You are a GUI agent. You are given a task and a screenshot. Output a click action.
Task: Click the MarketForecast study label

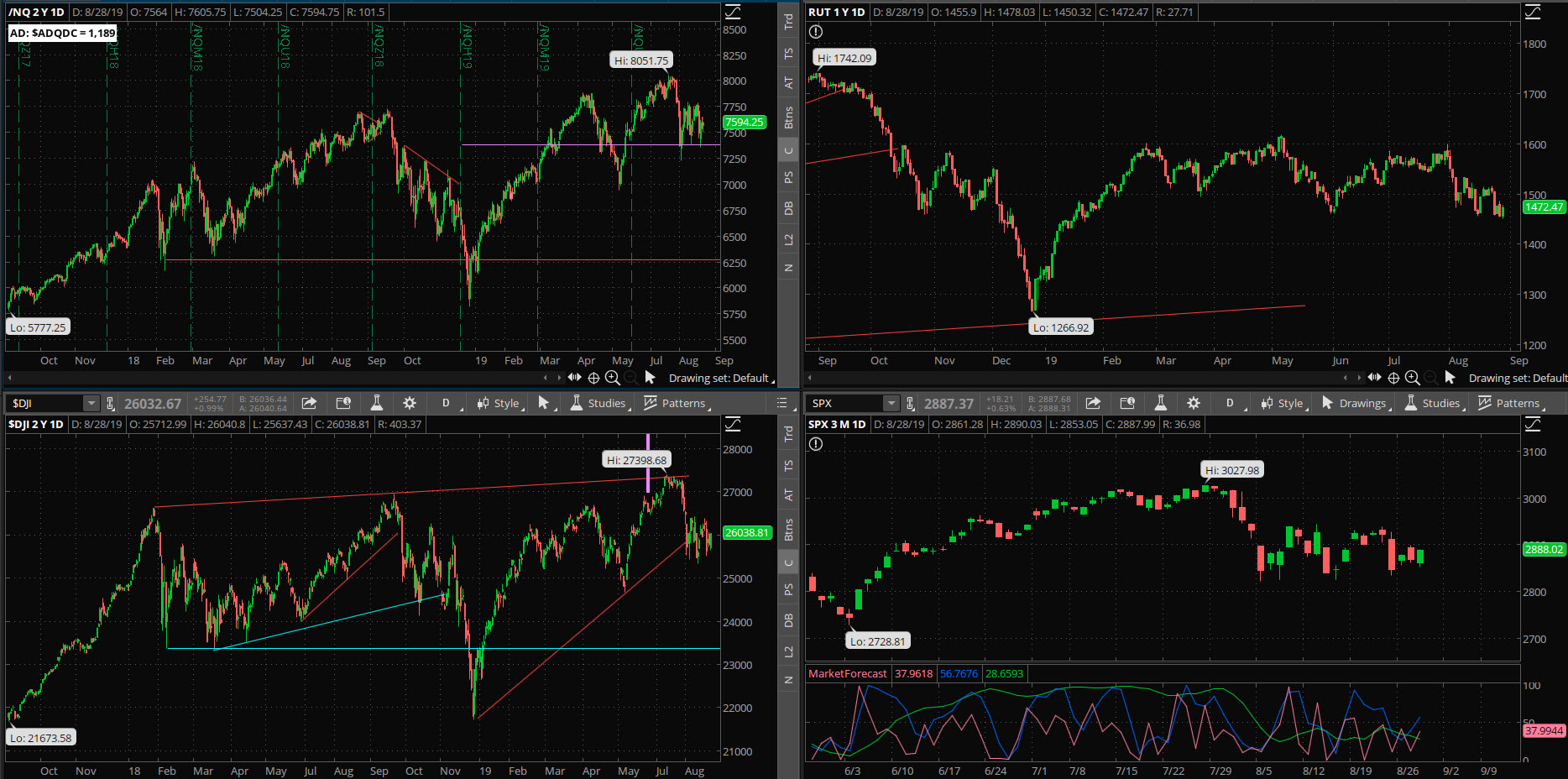848,673
